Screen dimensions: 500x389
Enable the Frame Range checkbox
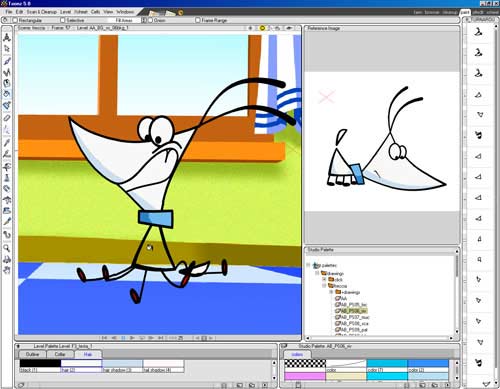(x=198, y=20)
